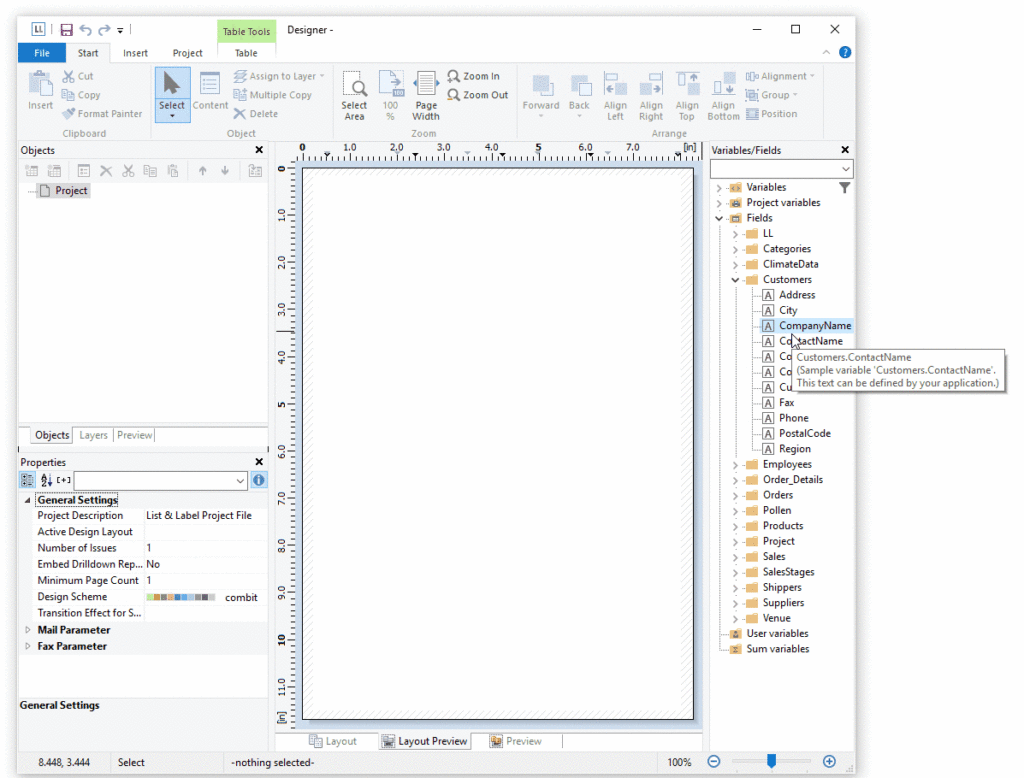The width and height of the screenshot is (1024, 778).
Task: Switch to the Layers tab
Action: (93, 435)
